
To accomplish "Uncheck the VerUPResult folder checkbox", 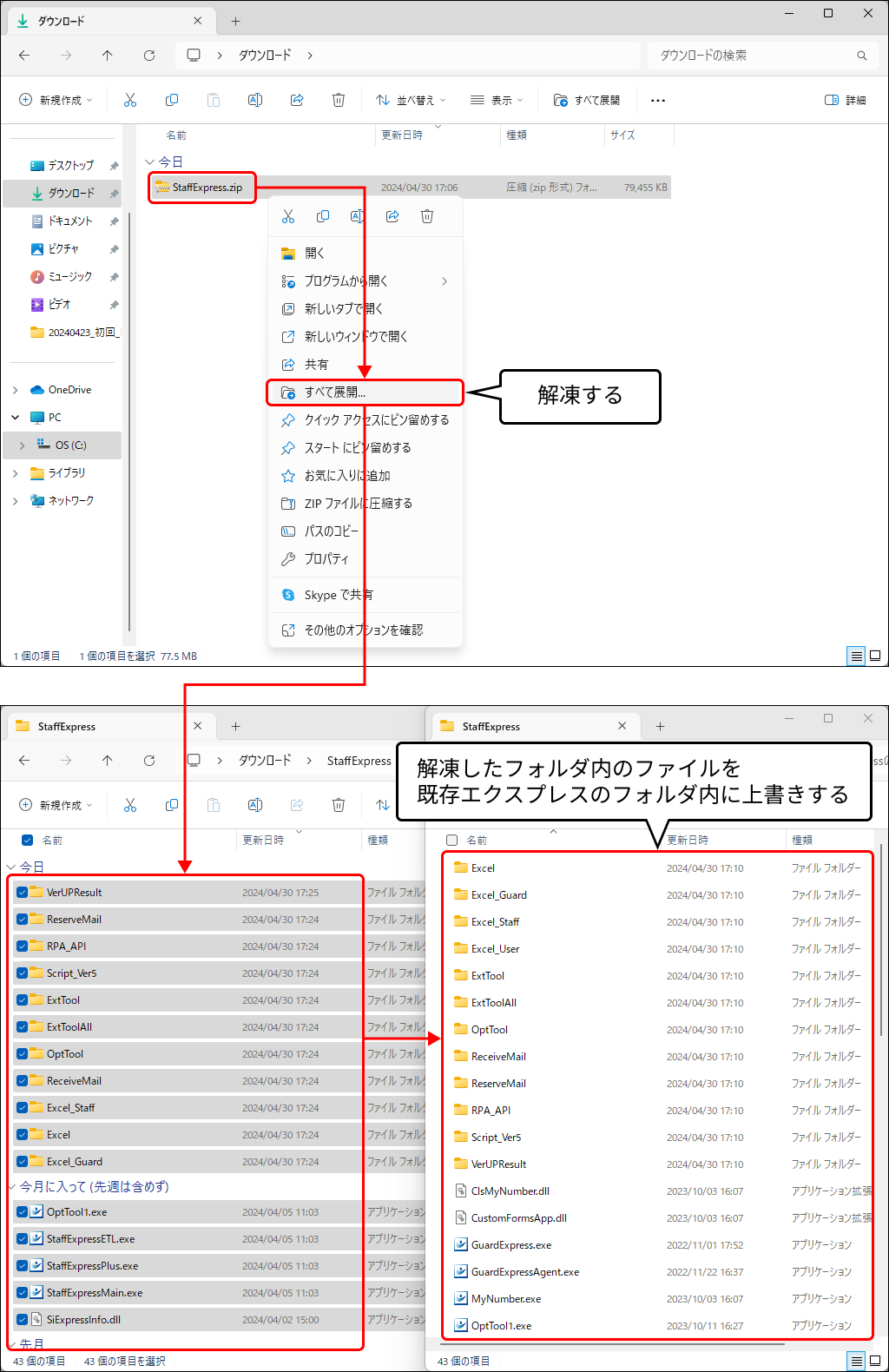I will [22, 893].
